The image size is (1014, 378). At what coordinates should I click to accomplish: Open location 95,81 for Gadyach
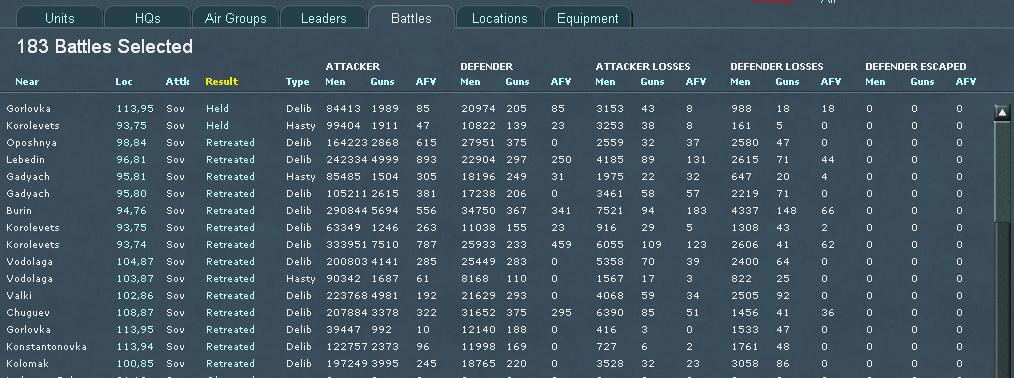(131, 176)
